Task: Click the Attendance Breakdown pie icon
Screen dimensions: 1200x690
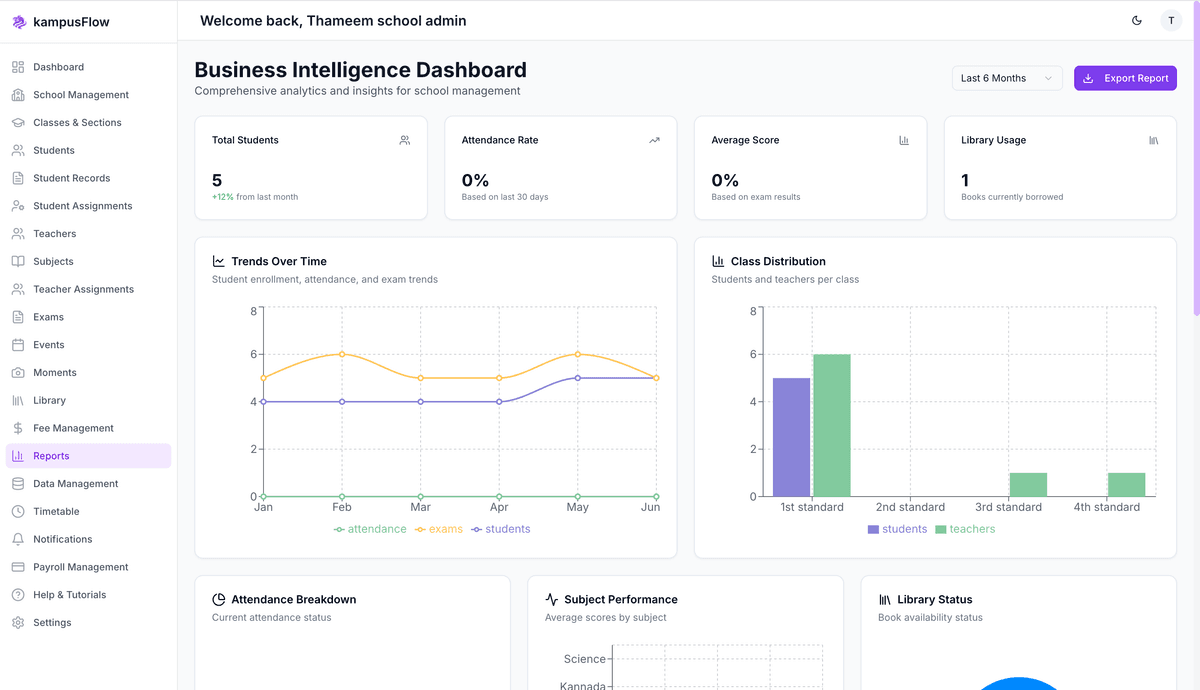Action: pyautogui.click(x=219, y=599)
